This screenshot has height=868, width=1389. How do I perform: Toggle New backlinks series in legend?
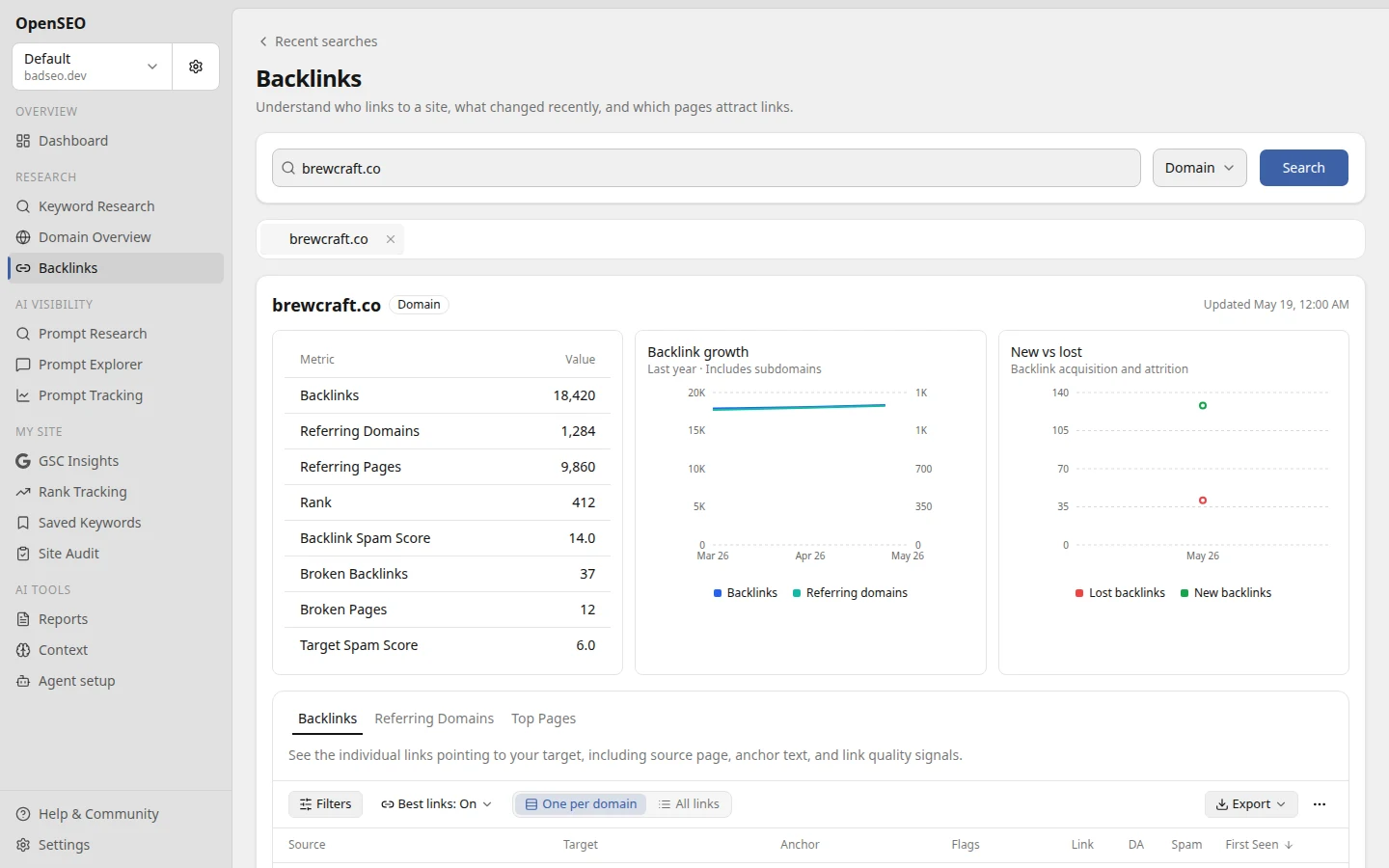tap(1226, 593)
